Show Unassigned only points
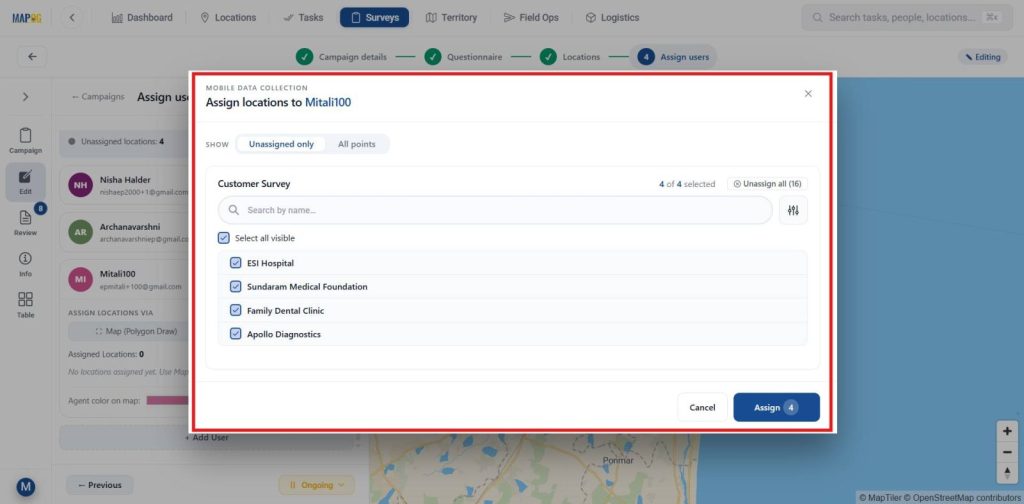This screenshot has height=504, width=1024. [281, 144]
